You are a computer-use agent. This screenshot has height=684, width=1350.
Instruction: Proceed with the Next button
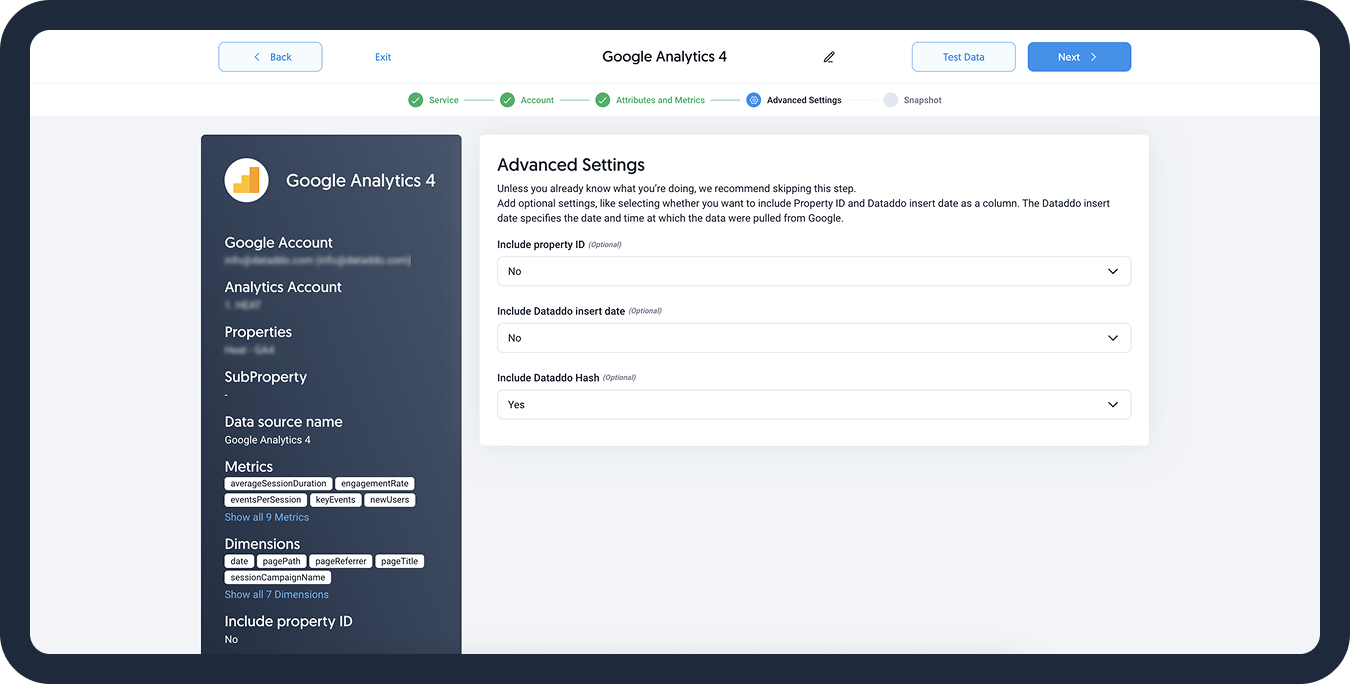point(1079,57)
